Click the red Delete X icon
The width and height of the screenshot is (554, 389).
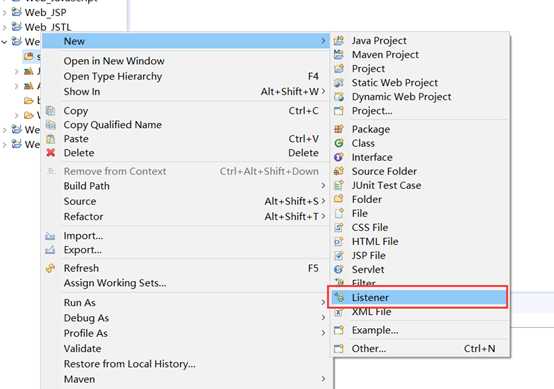(51, 153)
